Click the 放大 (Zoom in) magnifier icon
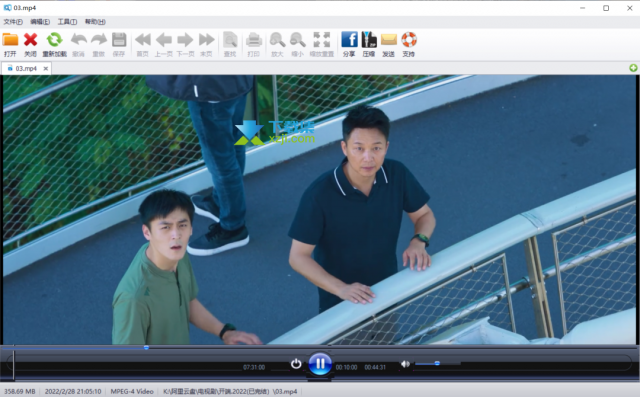 pyautogui.click(x=277, y=40)
